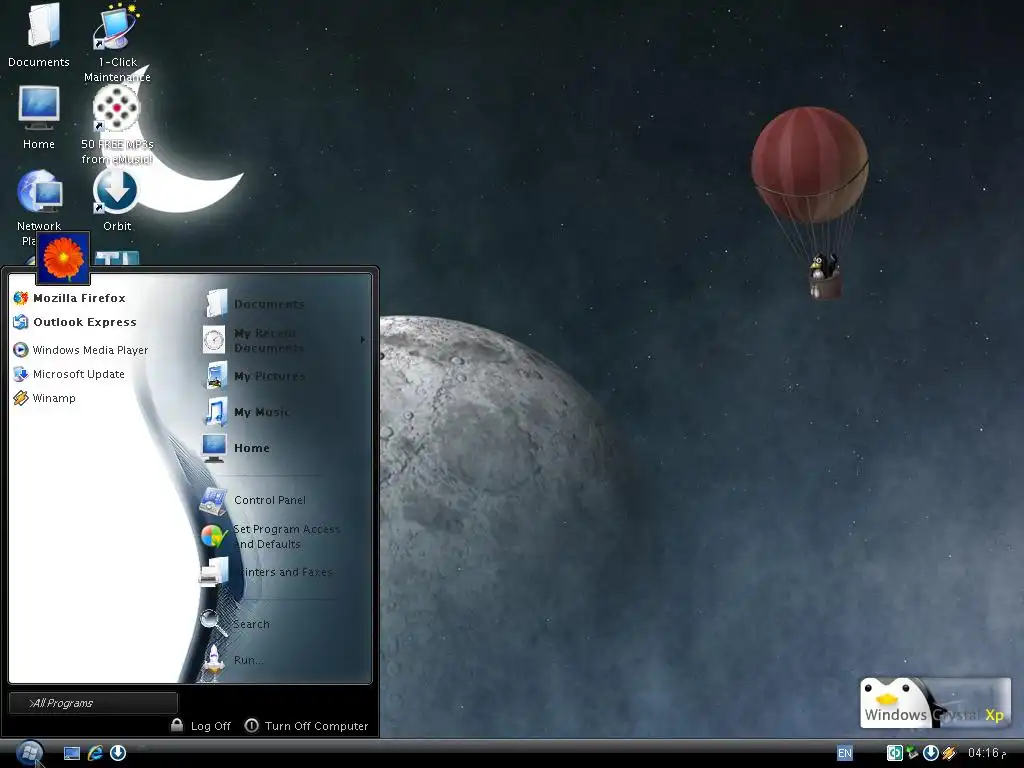The image size is (1024, 768).
Task: Open Home from the Start menu's right column
Action: click(236, 448)
